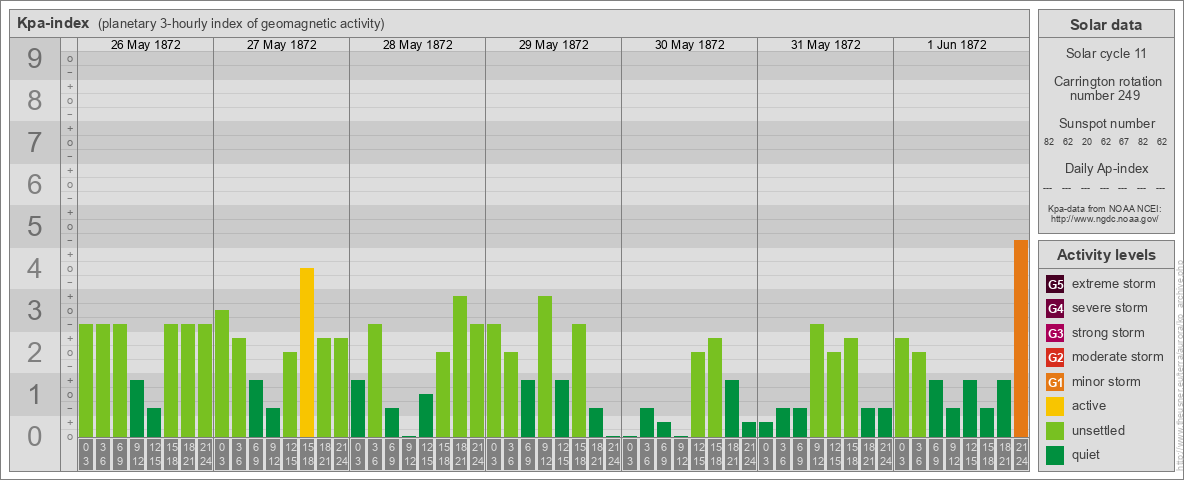Image resolution: width=1184 pixels, height=480 pixels.
Task: Click the tallest green bar on 29 May
Action: coord(544,367)
